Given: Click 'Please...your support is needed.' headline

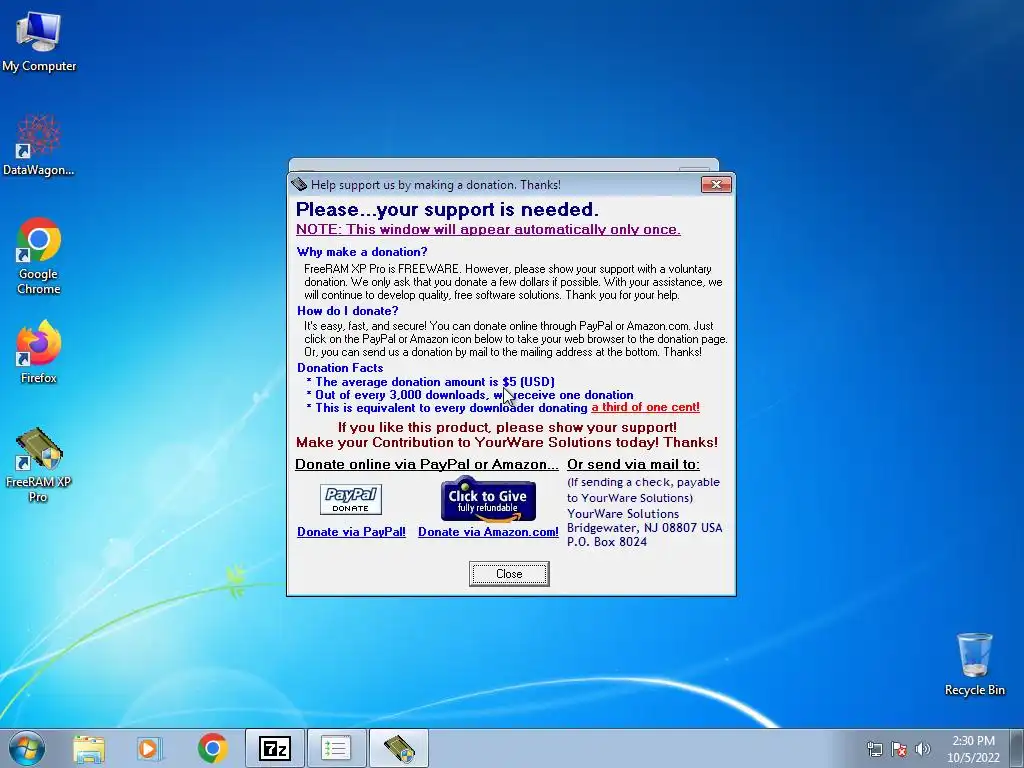Looking at the screenshot, I should [447, 209].
